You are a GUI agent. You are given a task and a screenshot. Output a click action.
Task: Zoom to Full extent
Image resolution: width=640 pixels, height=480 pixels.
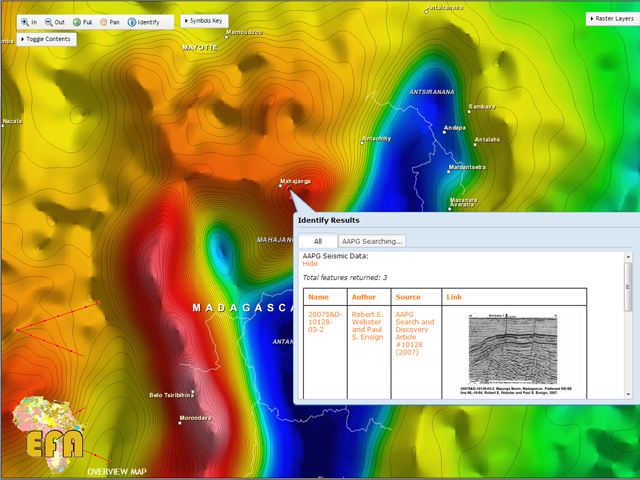tap(82, 22)
